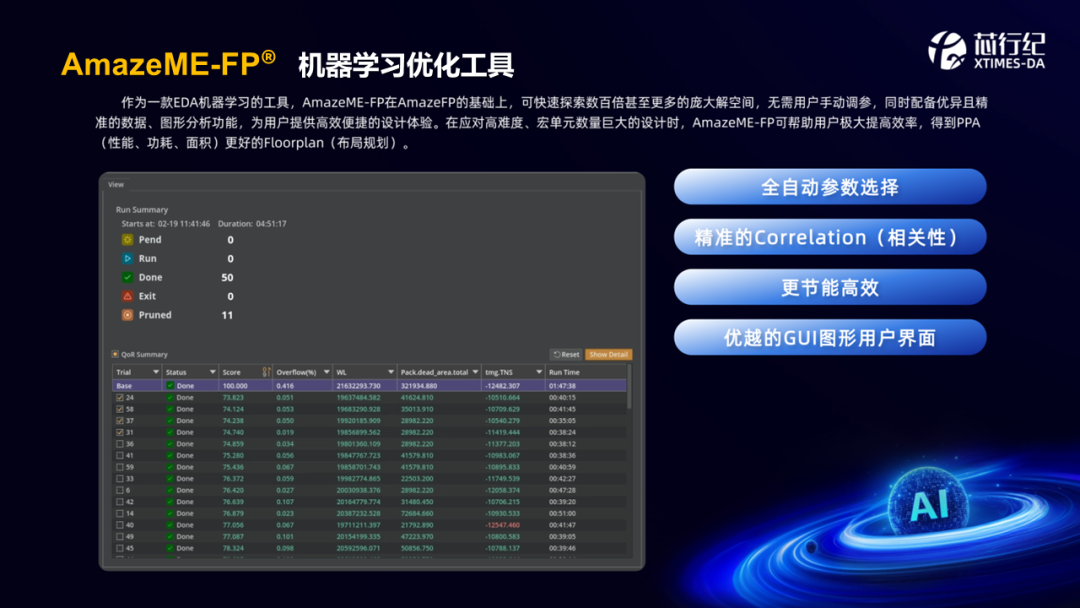
Task: Open the Trial column filter dropdown
Action: (x=156, y=372)
